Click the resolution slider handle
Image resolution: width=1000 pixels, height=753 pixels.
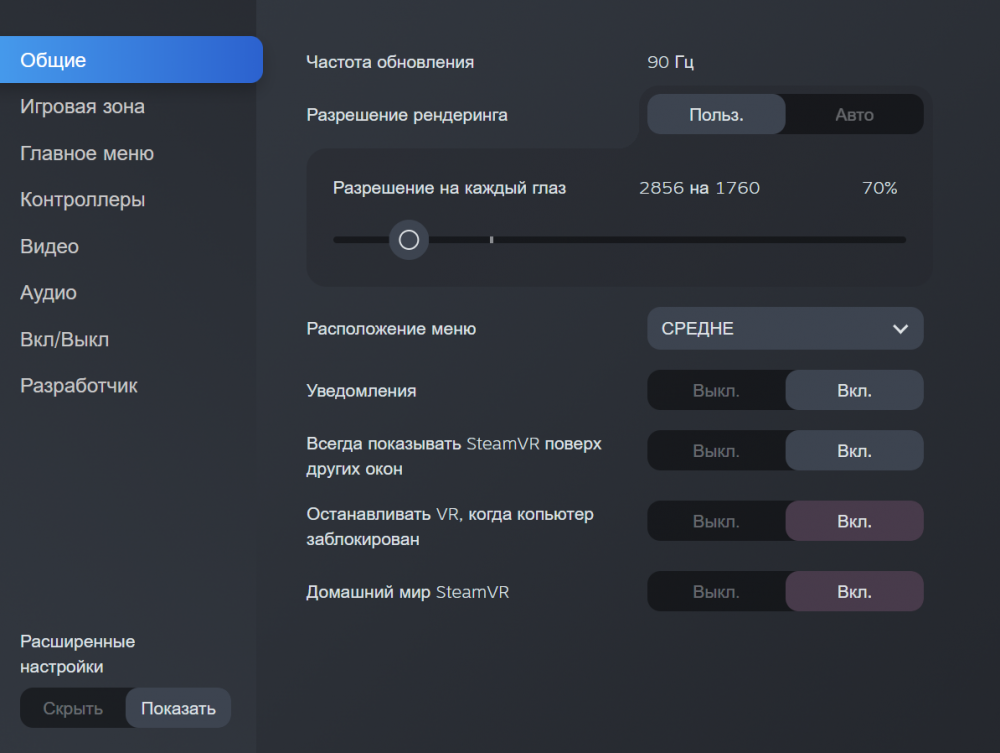[x=408, y=240]
